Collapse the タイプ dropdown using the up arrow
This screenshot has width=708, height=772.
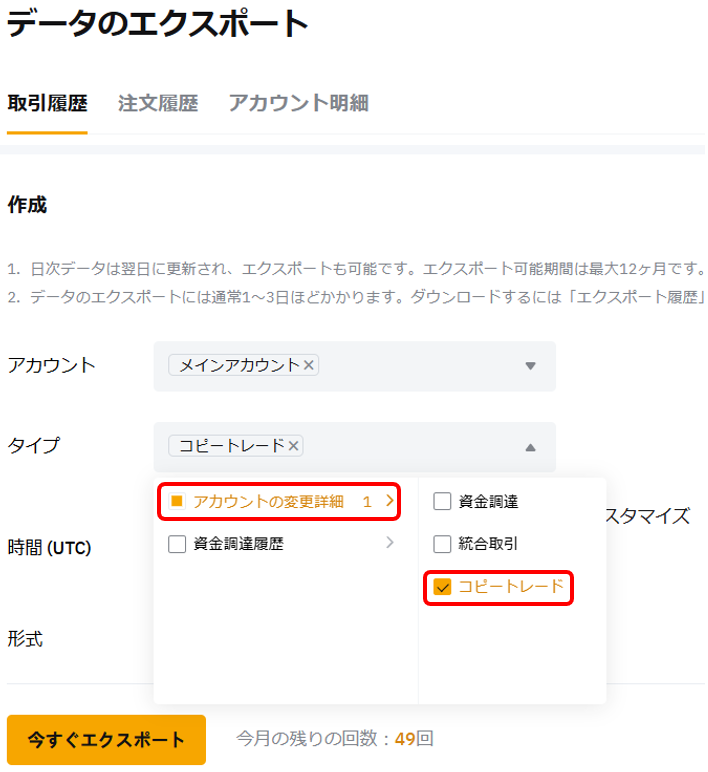[530, 447]
